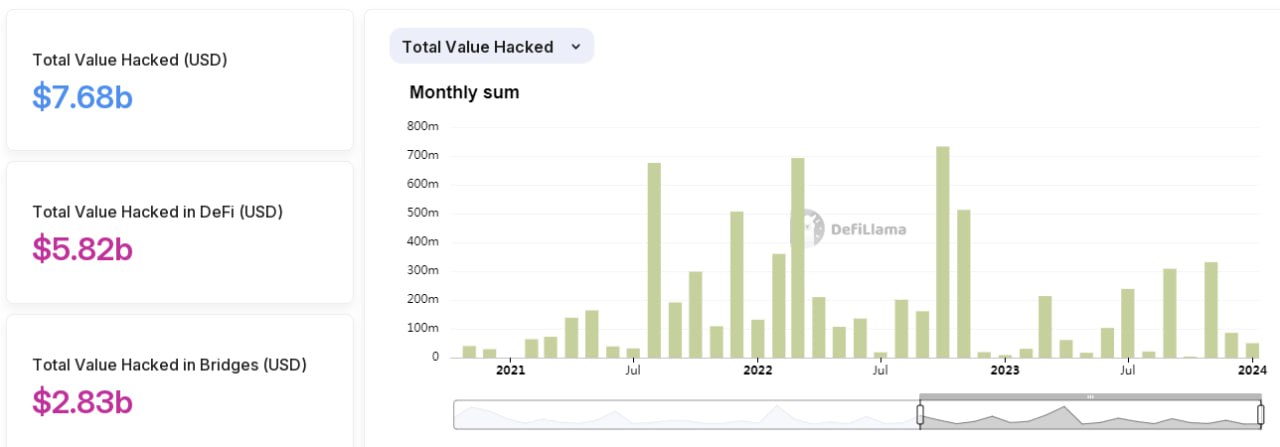Click the left handle of the range slider
Screen dimensions: 1280x447
(920, 415)
